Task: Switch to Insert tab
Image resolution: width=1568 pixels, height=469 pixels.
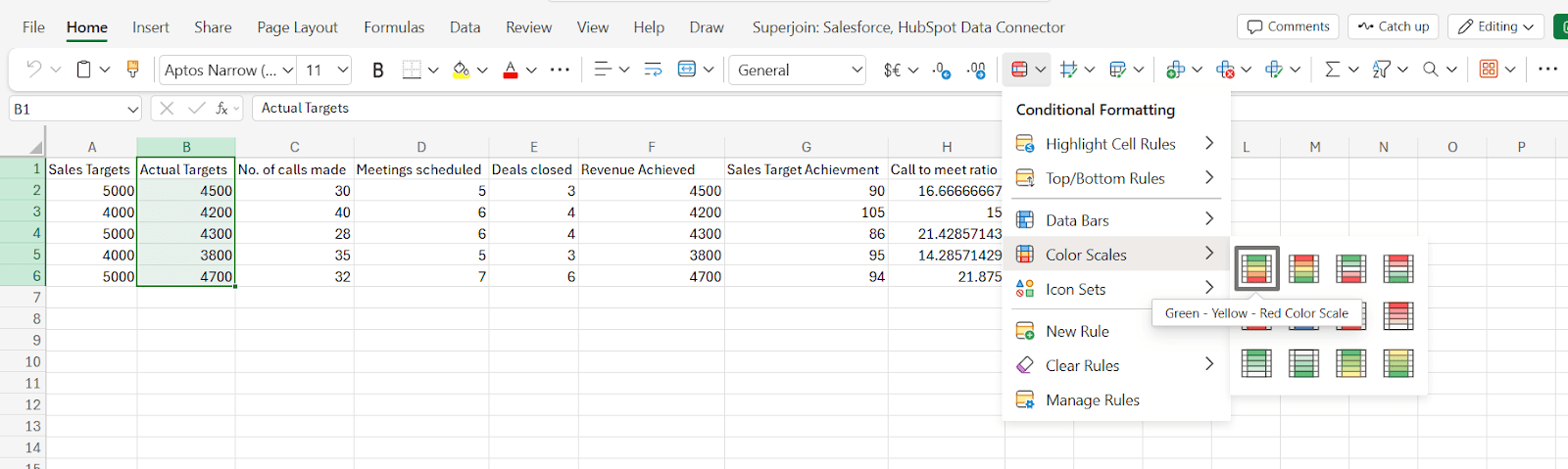Action: tap(151, 27)
